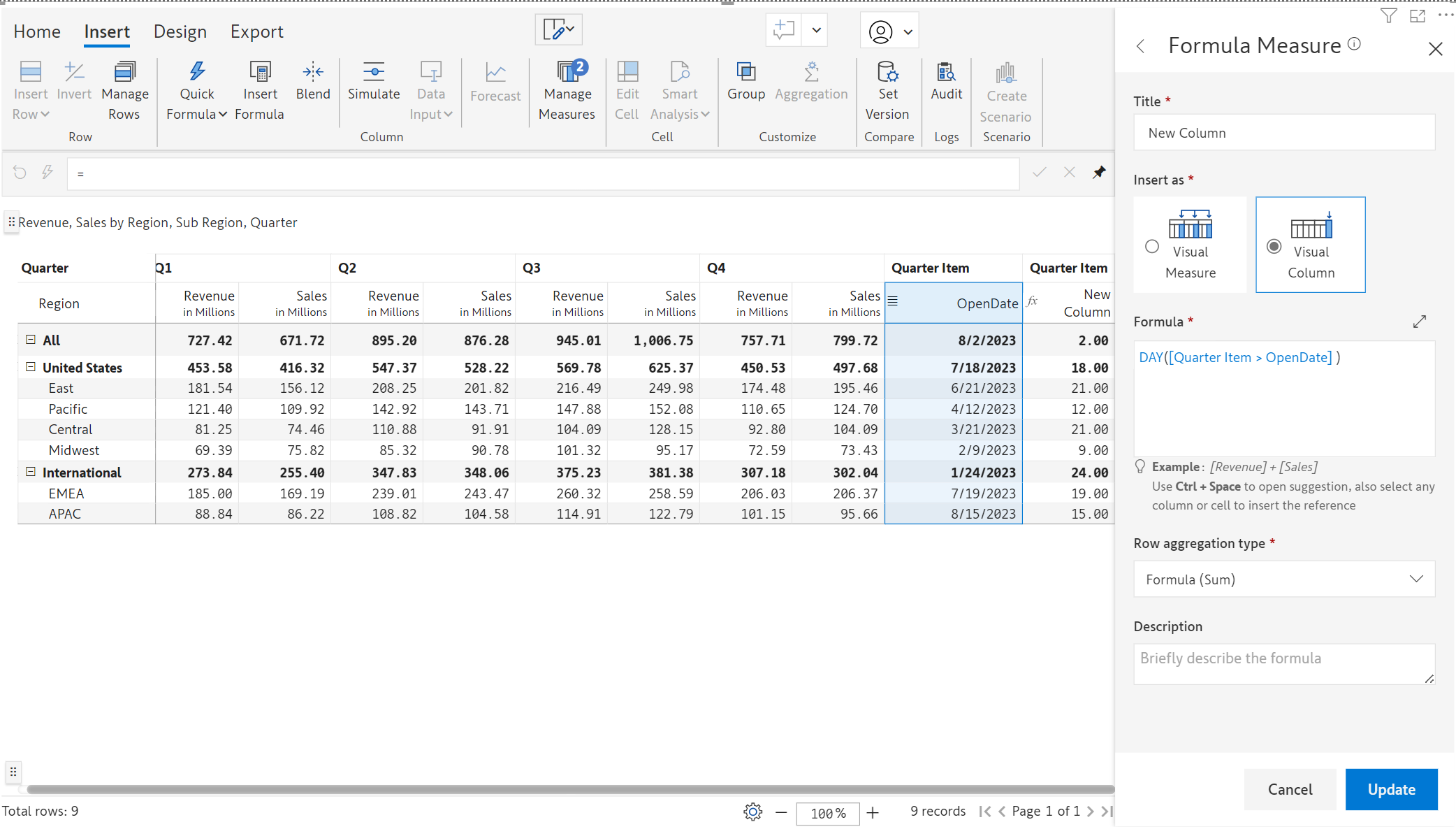
Task: Open table settings gear in status bar
Action: [x=752, y=812]
